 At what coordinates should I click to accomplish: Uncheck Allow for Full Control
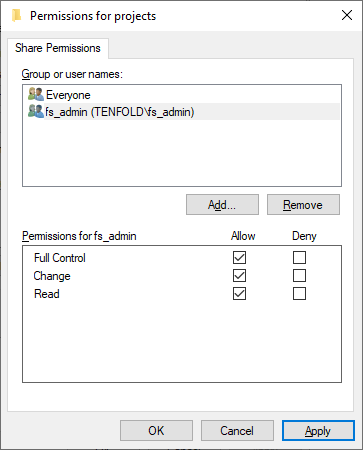[239, 258]
